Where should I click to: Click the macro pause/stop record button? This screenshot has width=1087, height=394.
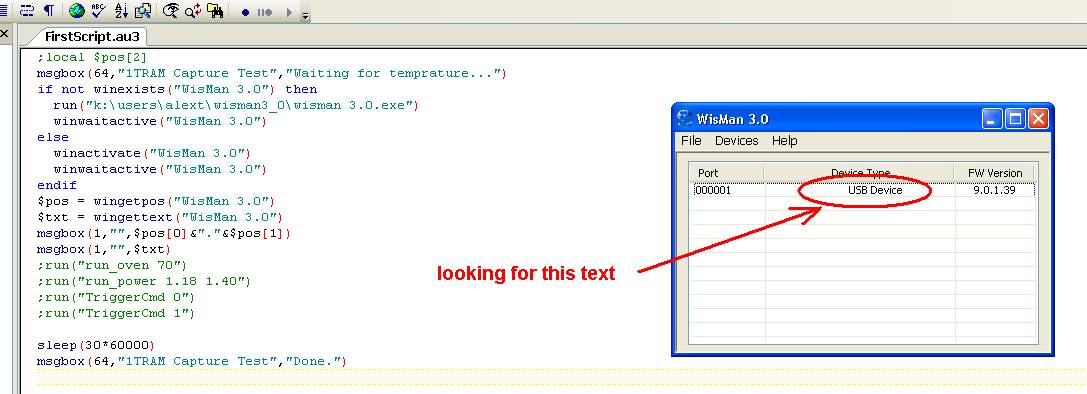point(265,12)
